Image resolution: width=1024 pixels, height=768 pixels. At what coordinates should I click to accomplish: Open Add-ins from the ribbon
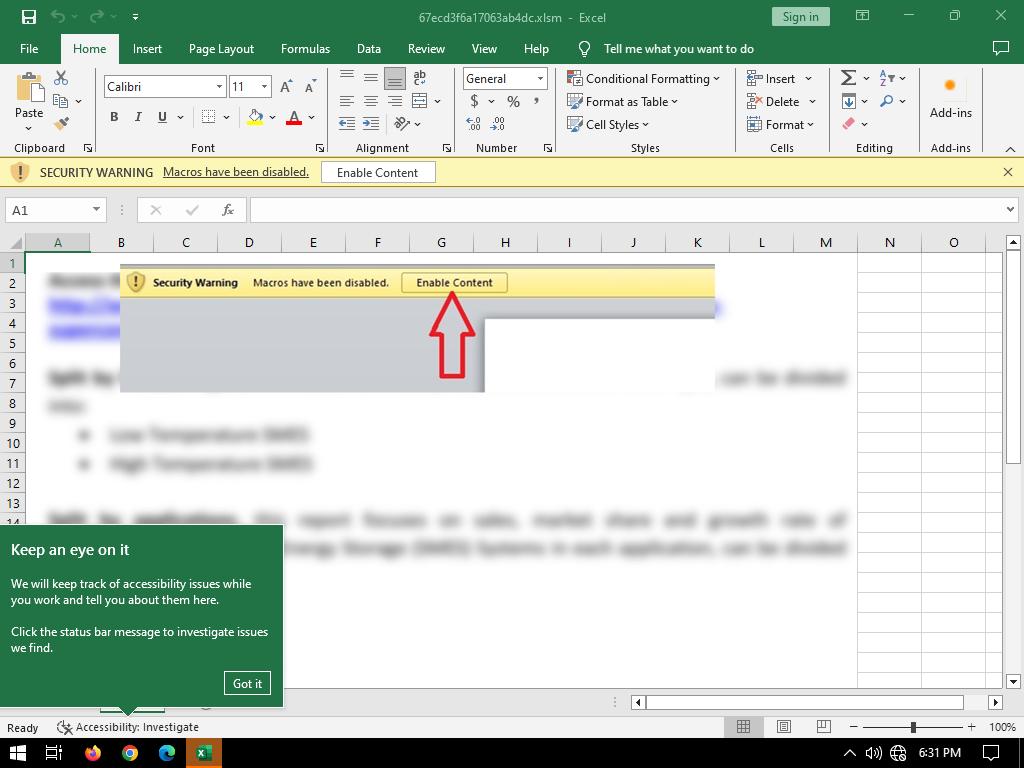tap(950, 98)
